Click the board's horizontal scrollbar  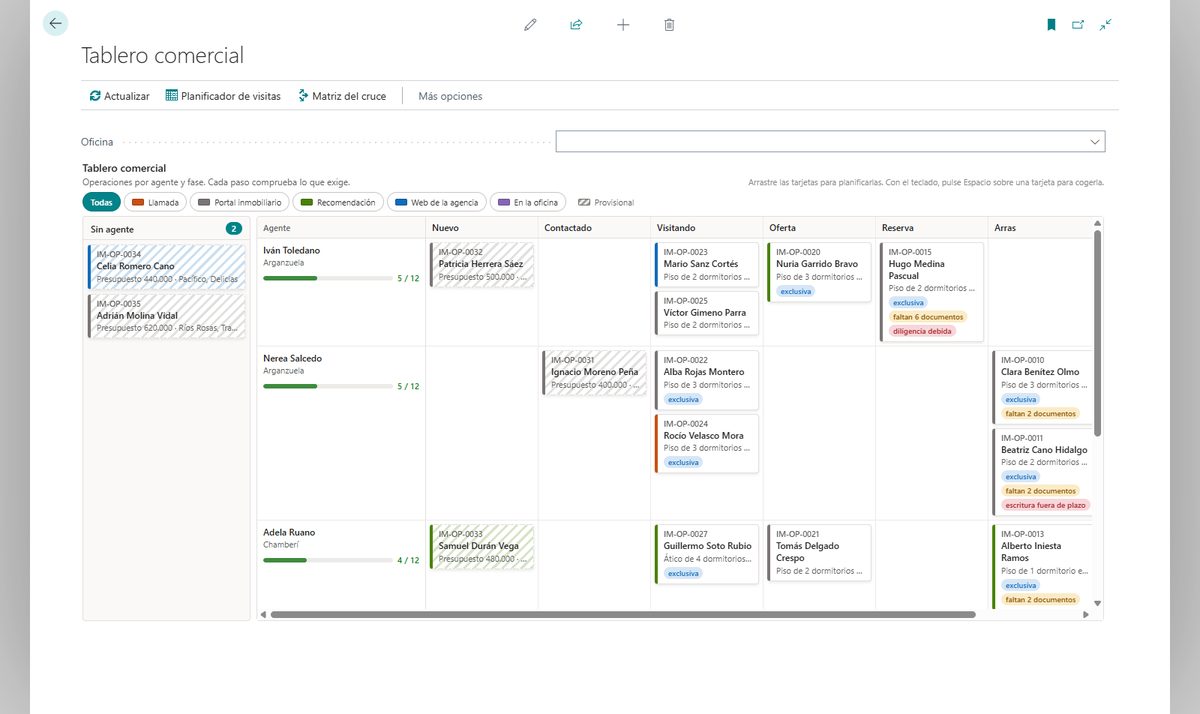click(x=622, y=614)
